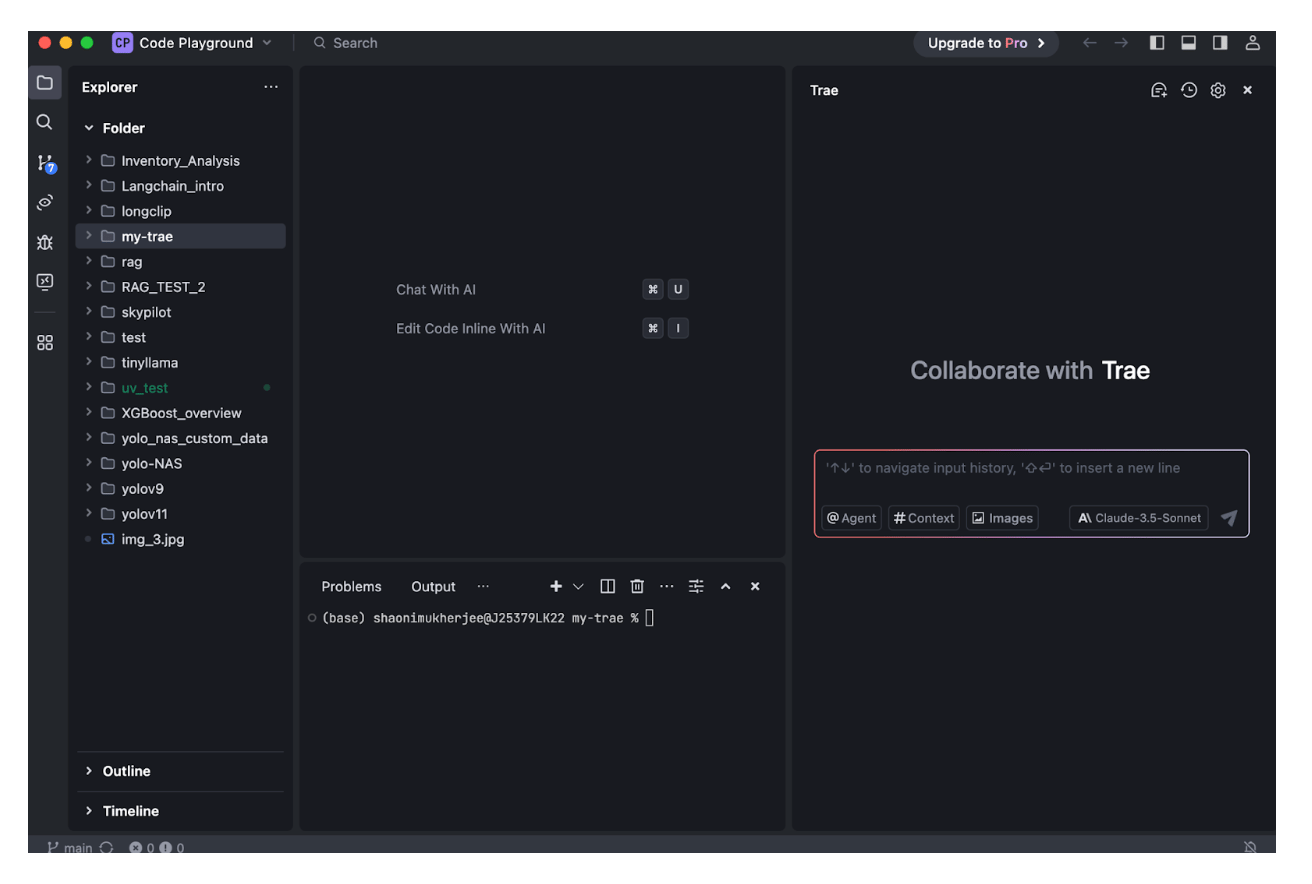Open the Extensions grid icon in activity bar
Screen dimensions: 1312x884
point(45,343)
